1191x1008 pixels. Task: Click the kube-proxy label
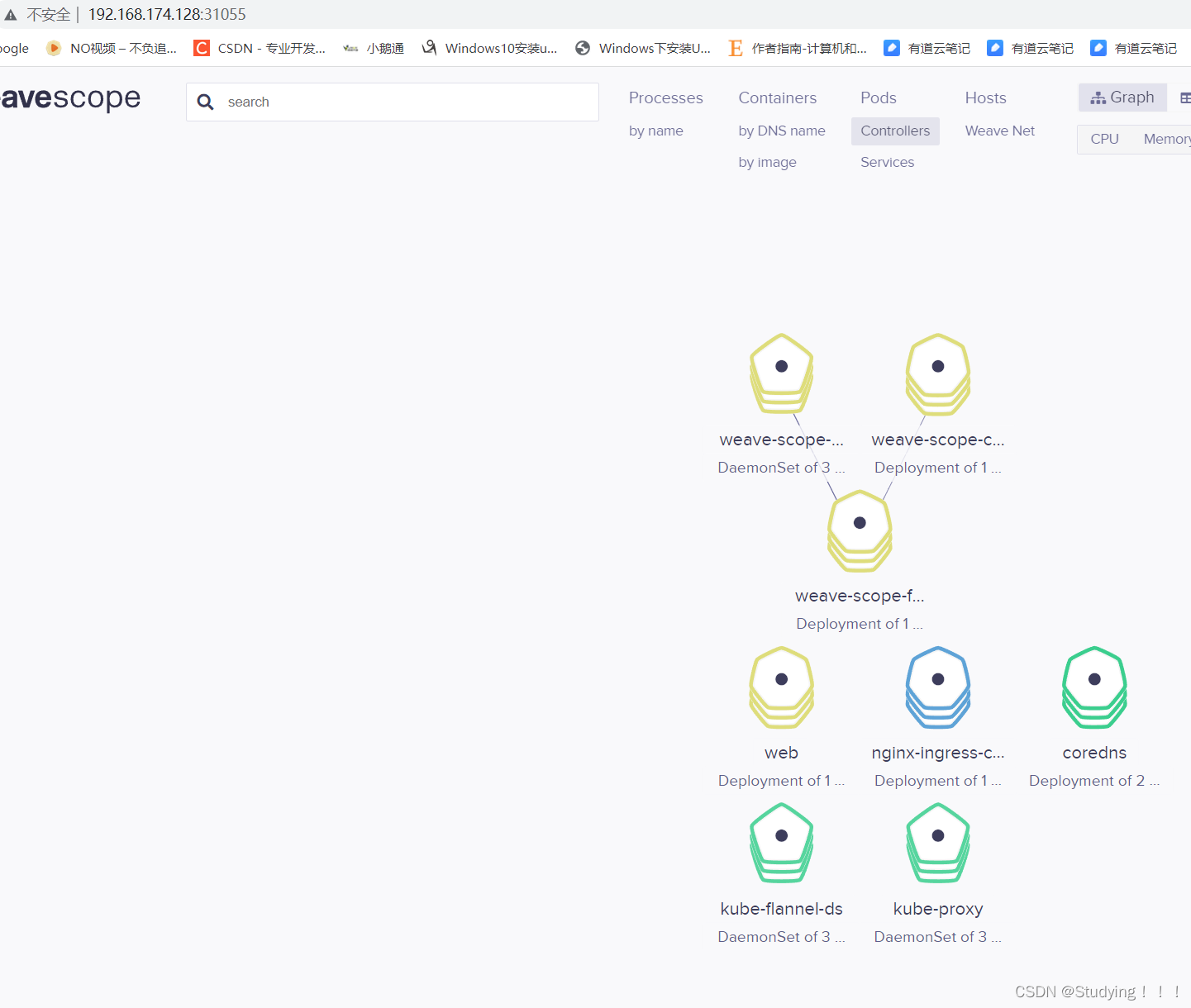point(938,909)
